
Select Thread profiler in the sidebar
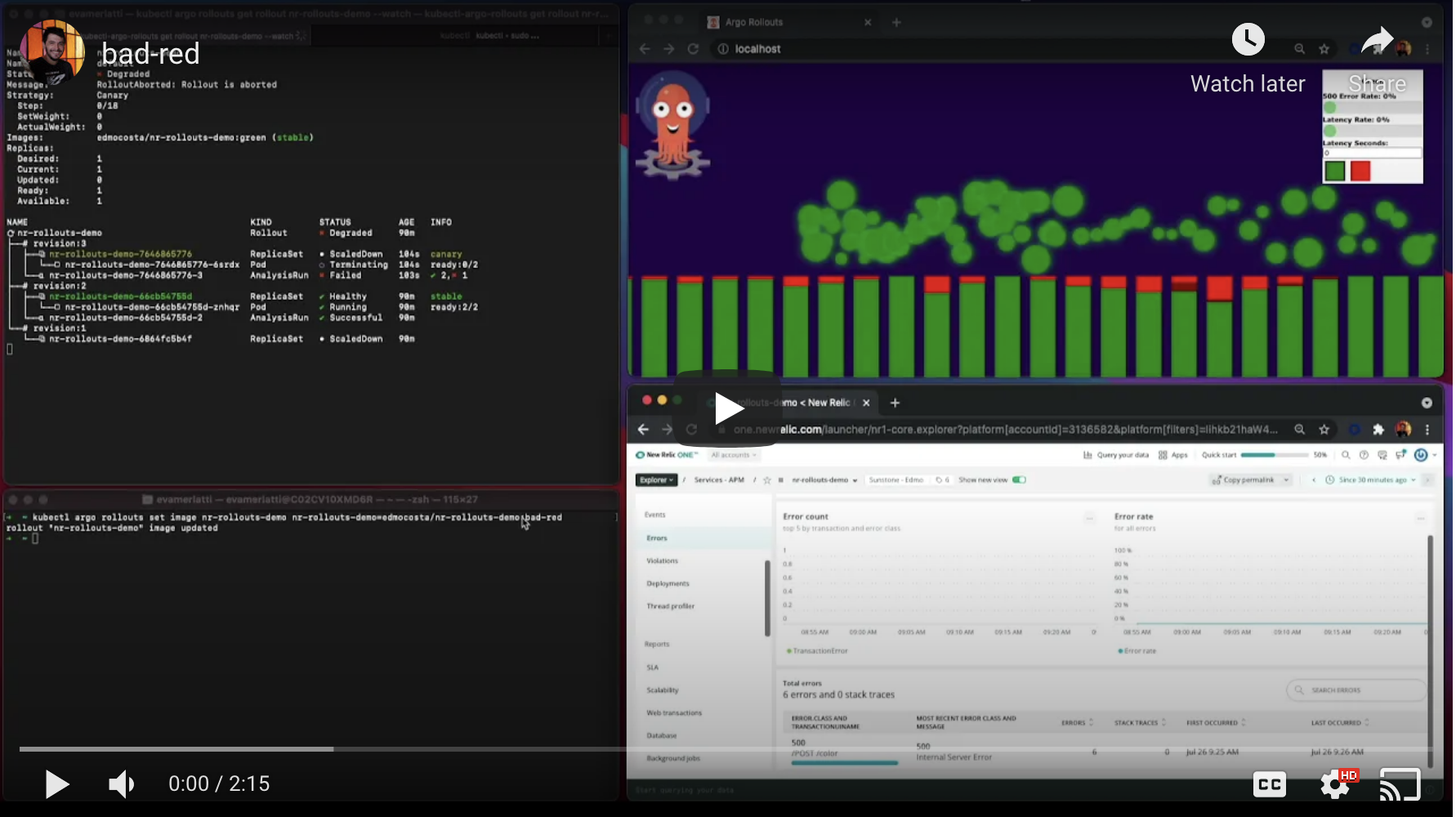(670, 606)
